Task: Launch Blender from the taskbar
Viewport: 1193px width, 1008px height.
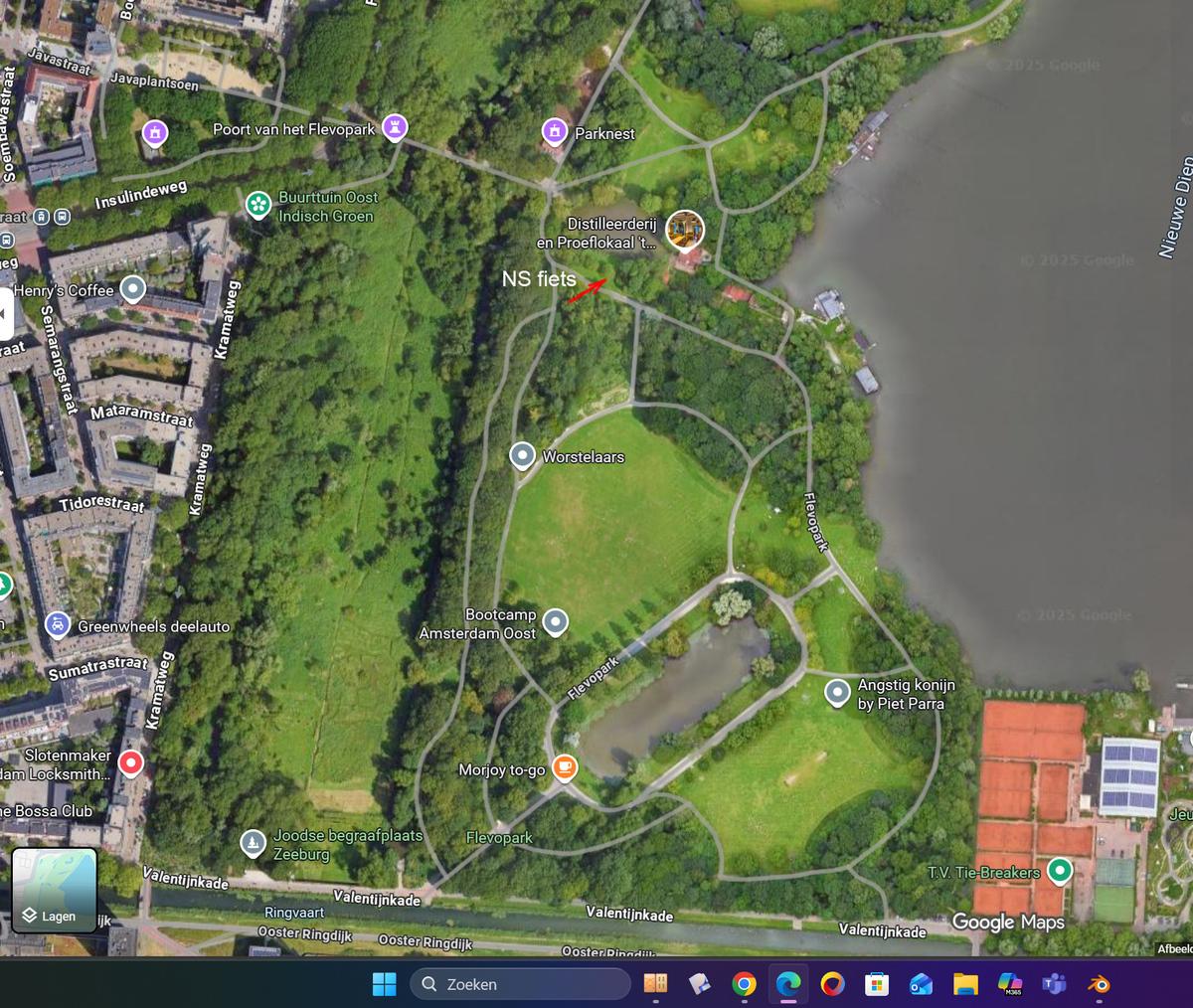Action: pyautogui.click(x=1099, y=984)
